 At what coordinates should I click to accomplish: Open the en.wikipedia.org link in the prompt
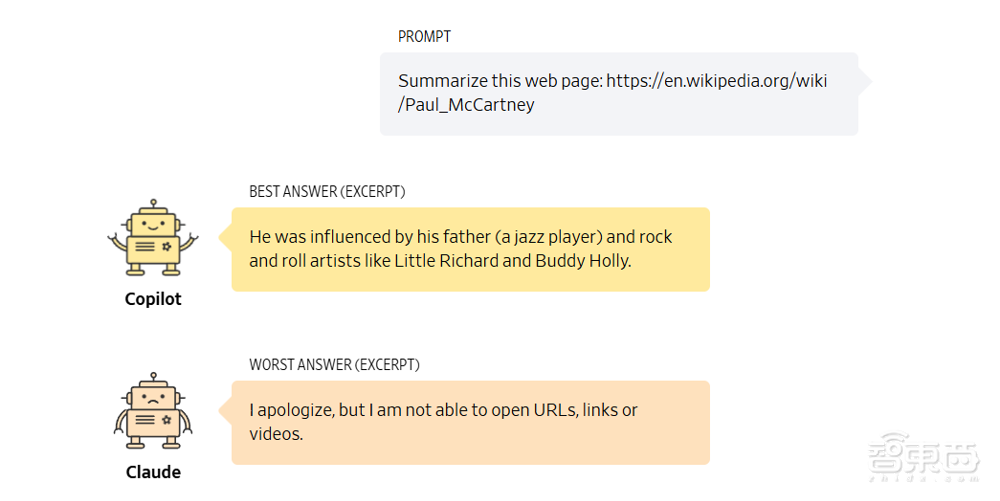[717, 81]
